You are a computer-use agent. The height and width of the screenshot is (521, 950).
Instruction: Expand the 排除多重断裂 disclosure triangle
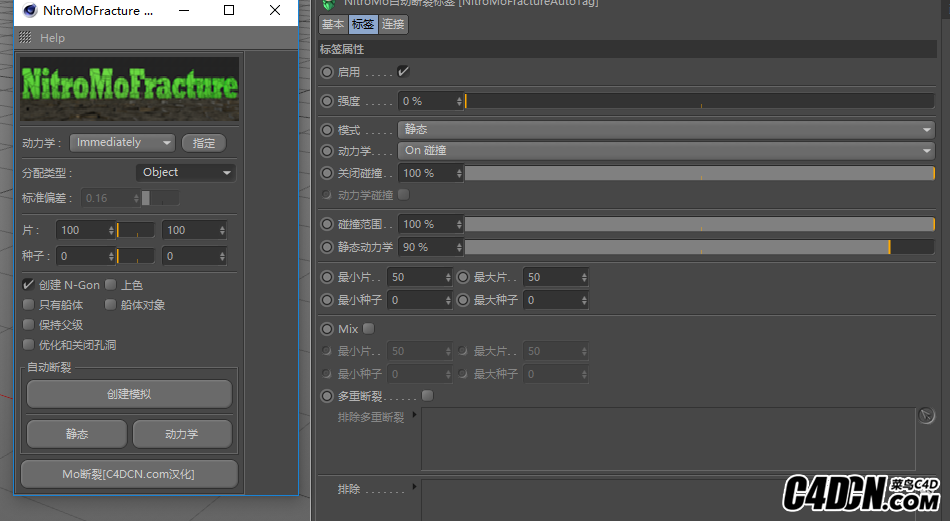414,415
